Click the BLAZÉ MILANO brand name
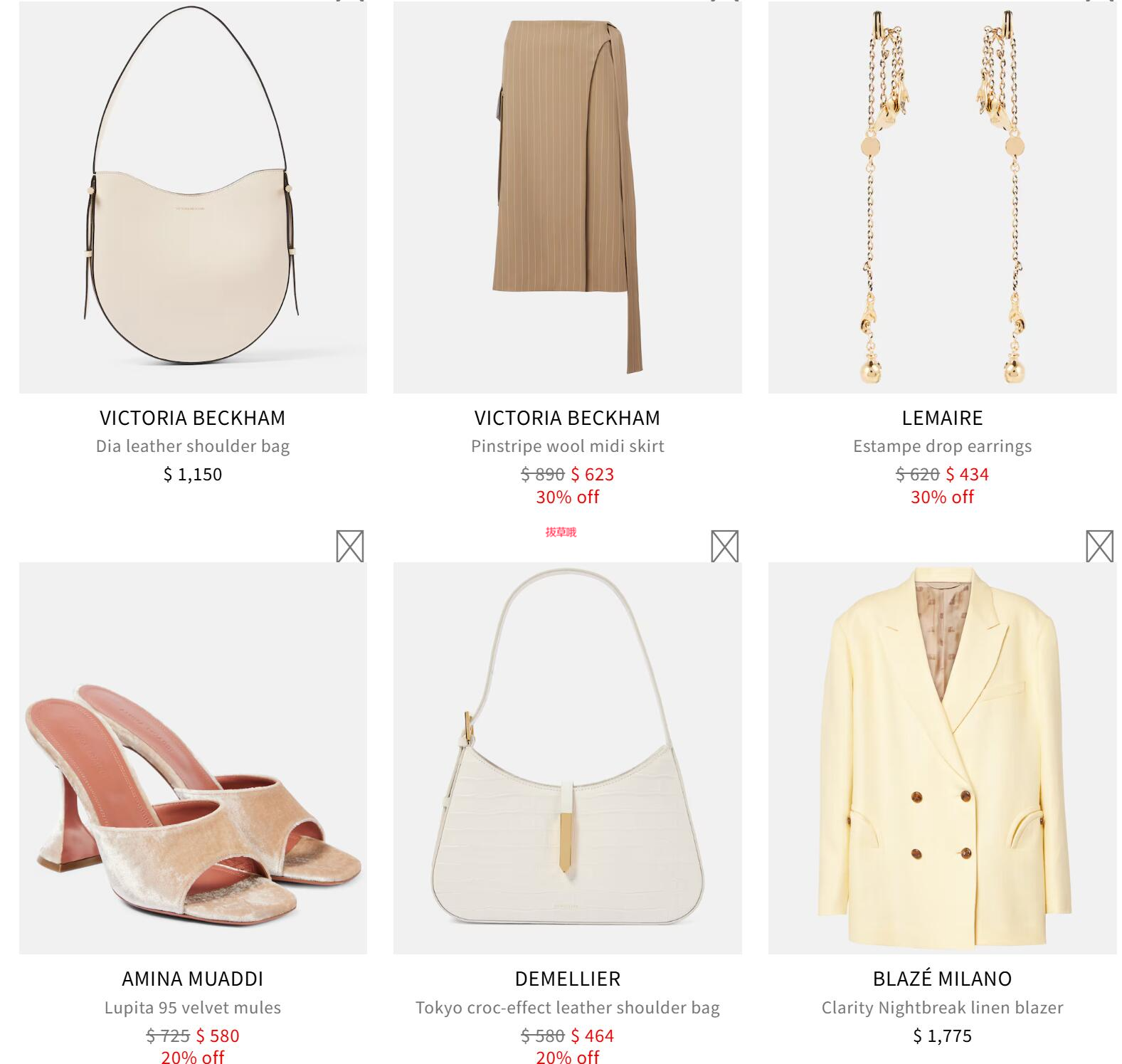 (x=943, y=979)
